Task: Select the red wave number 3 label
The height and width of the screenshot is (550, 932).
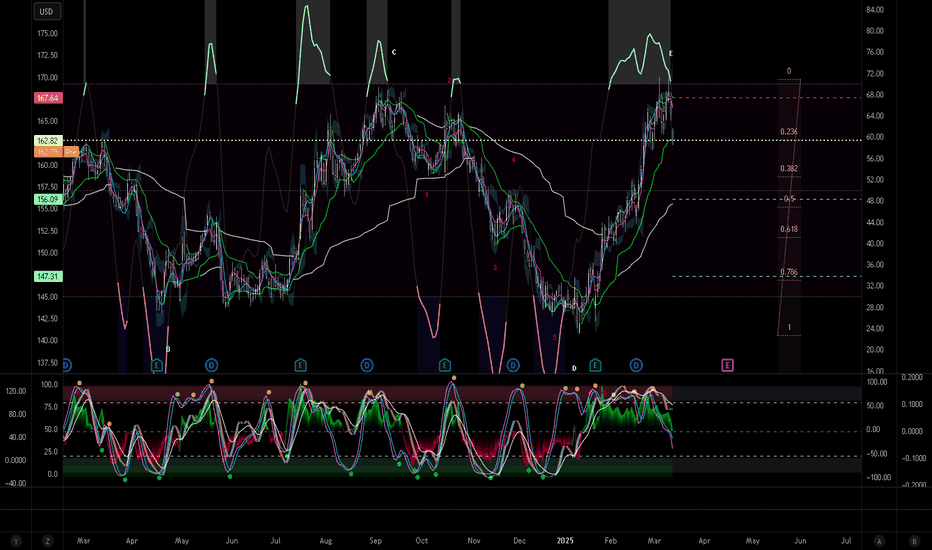Action: (x=495, y=268)
